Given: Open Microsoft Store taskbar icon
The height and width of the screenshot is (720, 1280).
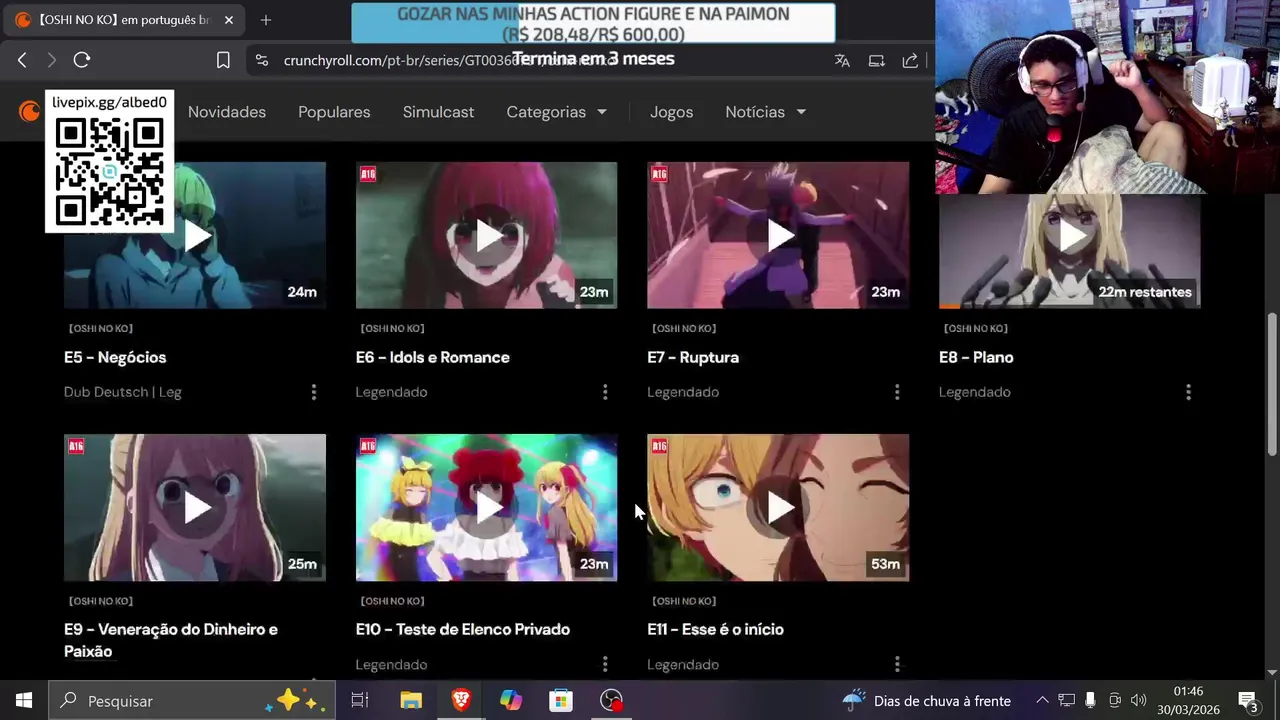Looking at the screenshot, I should pyautogui.click(x=561, y=700).
